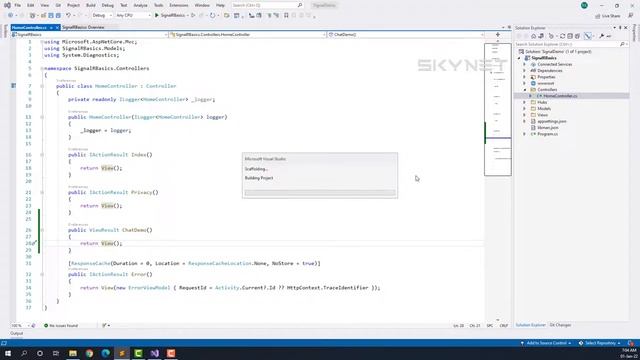
Task: Open the Windows Start menu
Action: click(7, 353)
